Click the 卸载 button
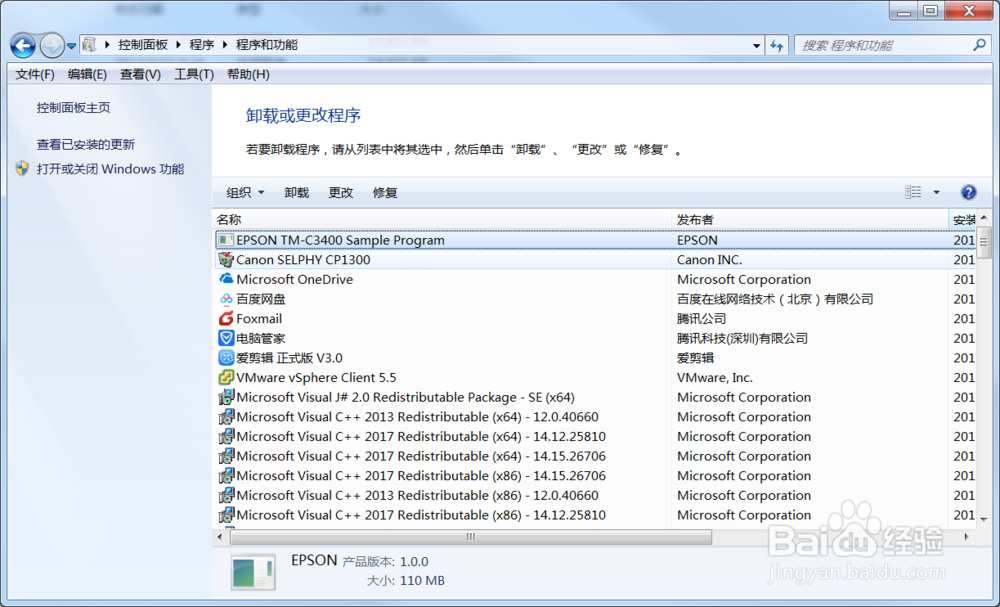 pos(297,193)
